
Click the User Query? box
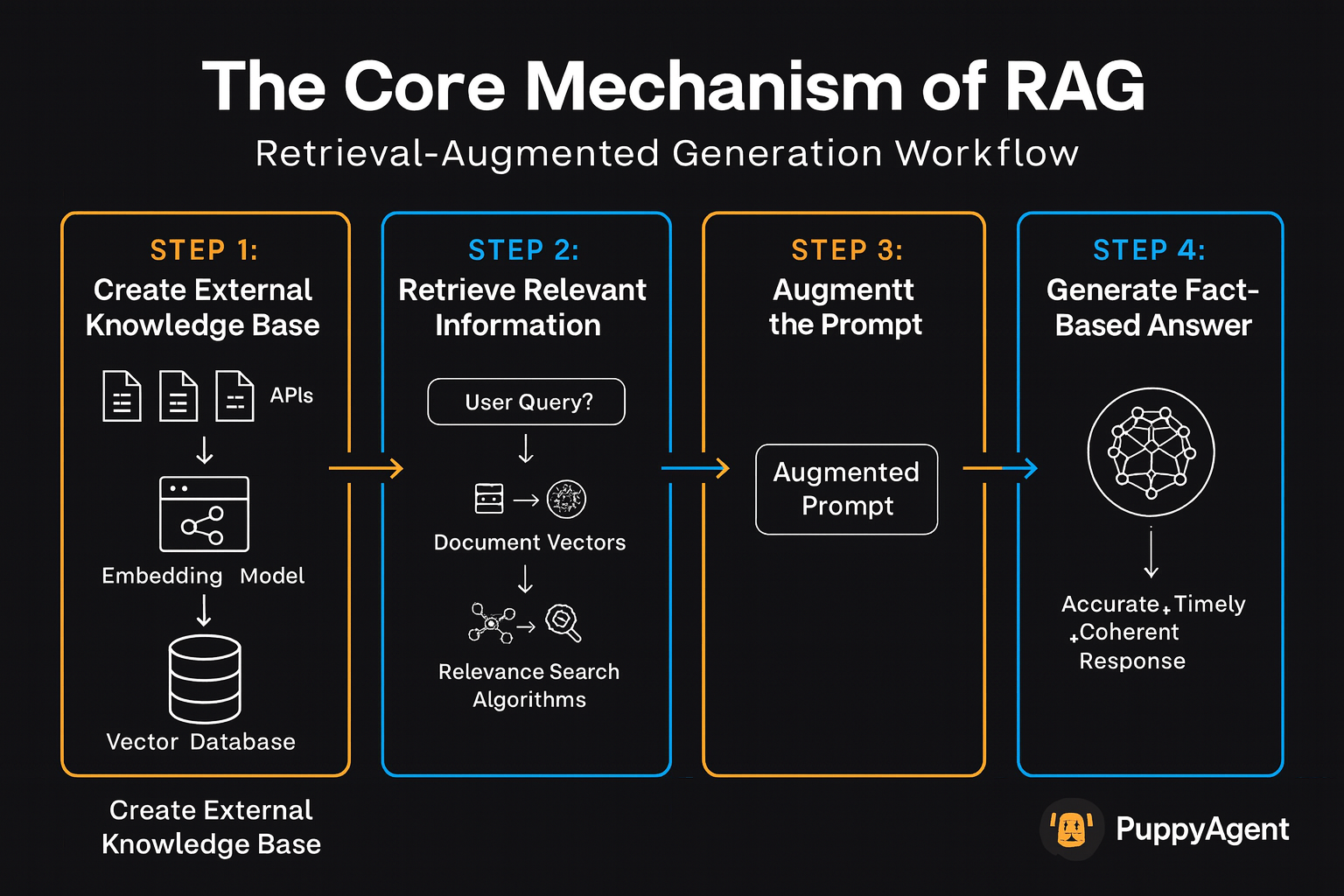527,402
